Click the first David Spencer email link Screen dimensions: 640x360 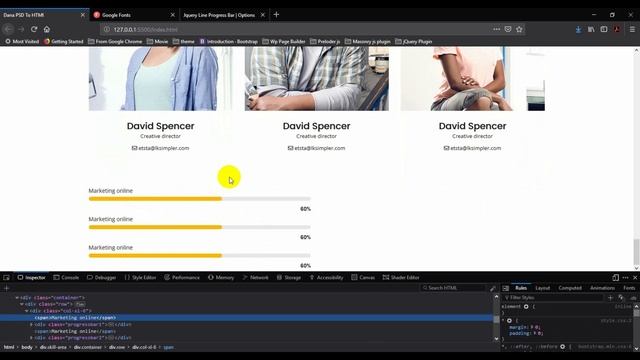160,148
